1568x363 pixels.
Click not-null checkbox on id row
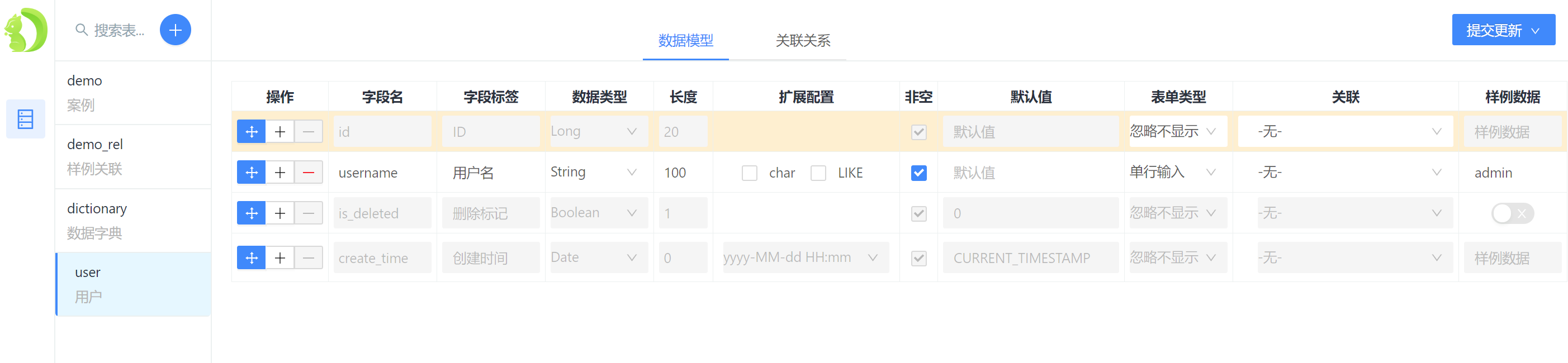click(x=918, y=132)
